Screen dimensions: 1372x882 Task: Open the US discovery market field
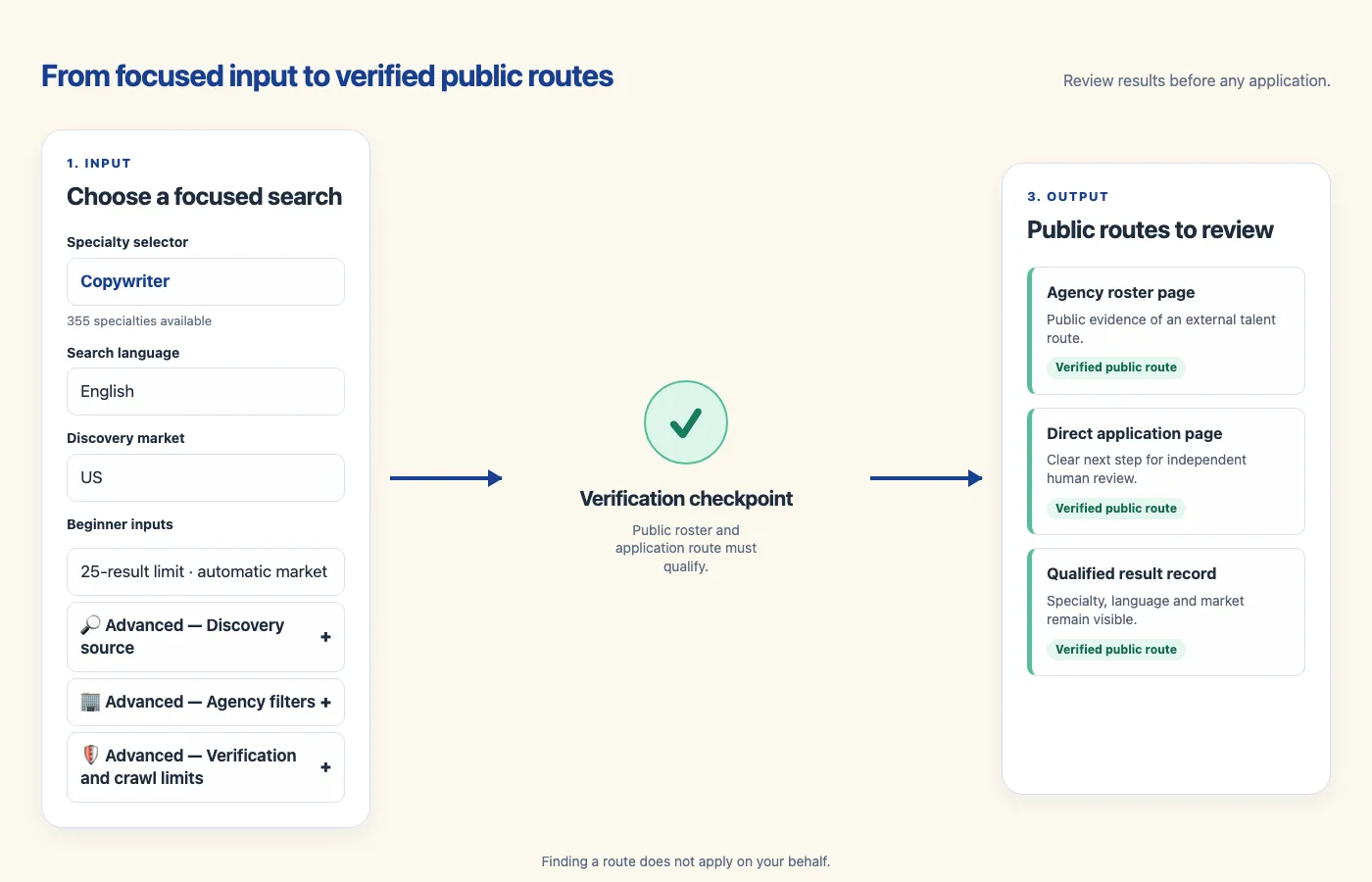coord(206,477)
